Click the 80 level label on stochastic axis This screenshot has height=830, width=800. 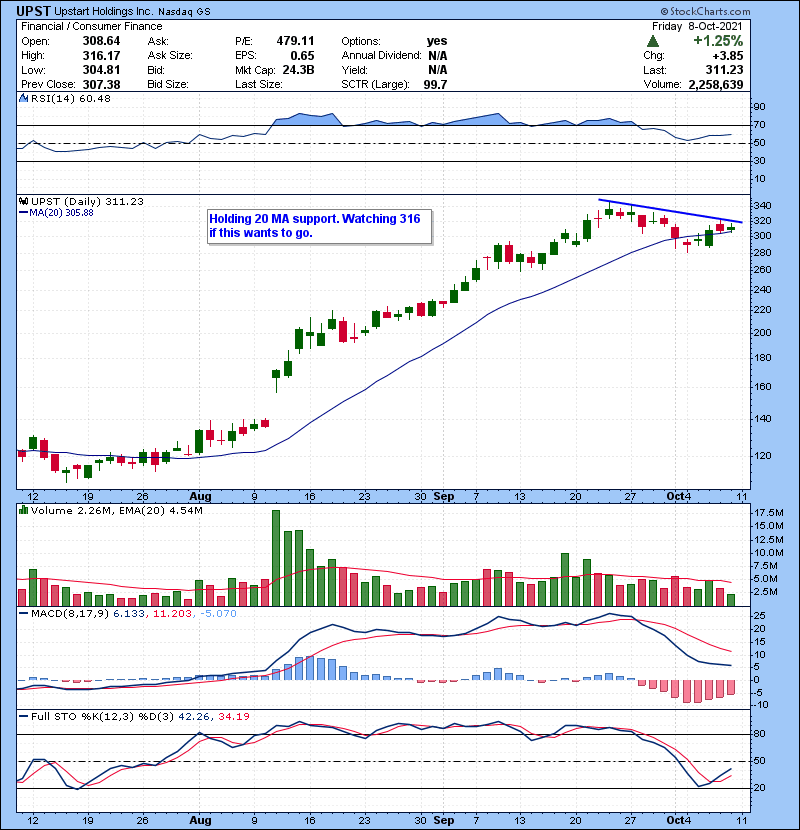click(760, 734)
